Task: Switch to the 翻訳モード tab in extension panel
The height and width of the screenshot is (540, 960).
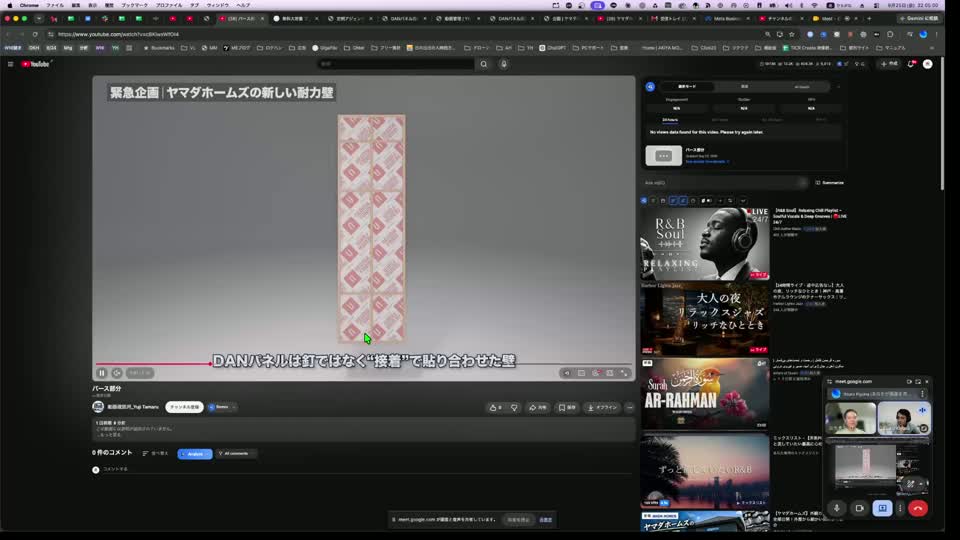Action: tap(687, 87)
